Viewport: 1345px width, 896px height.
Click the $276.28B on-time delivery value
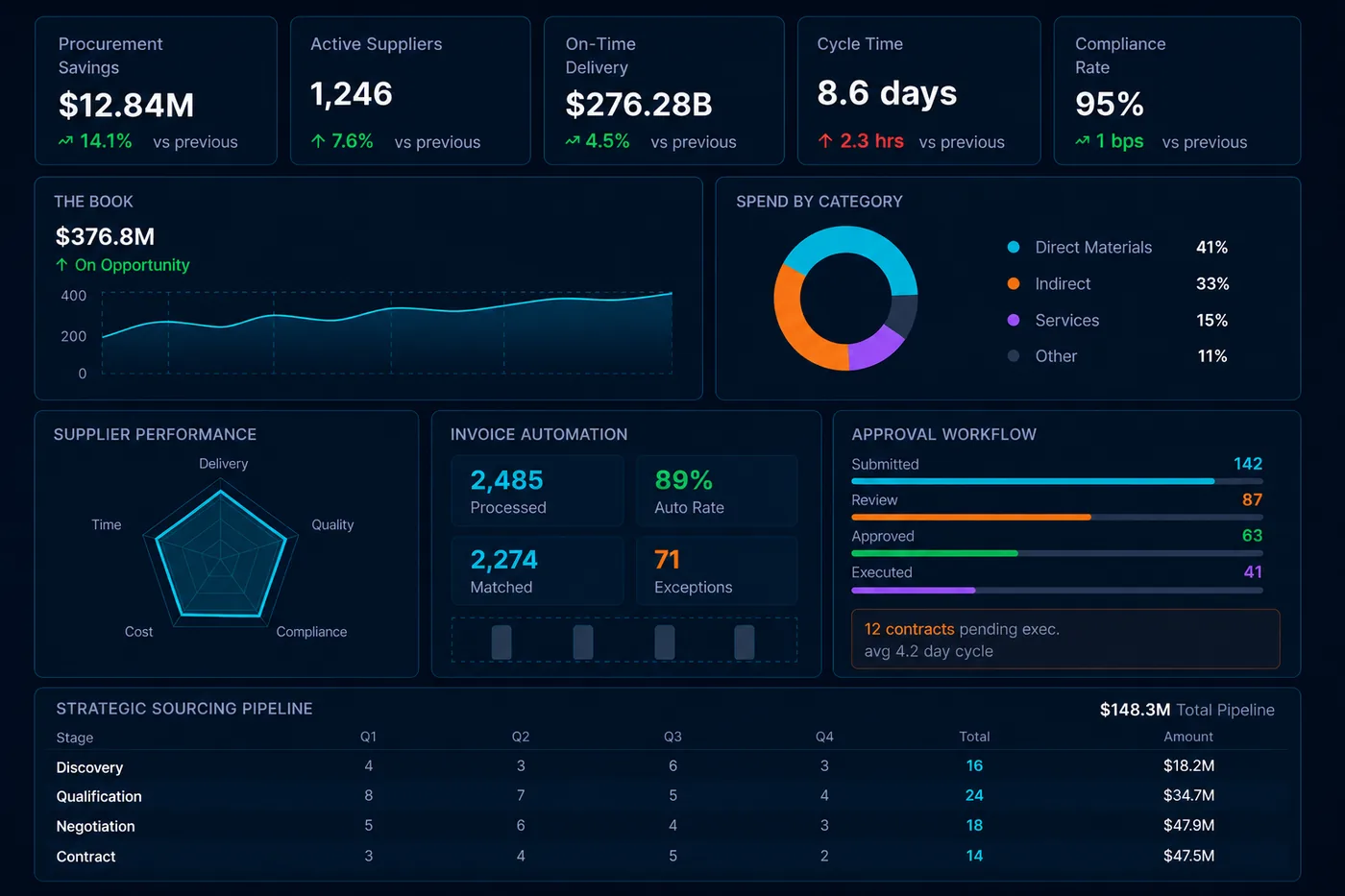coord(639,105)
